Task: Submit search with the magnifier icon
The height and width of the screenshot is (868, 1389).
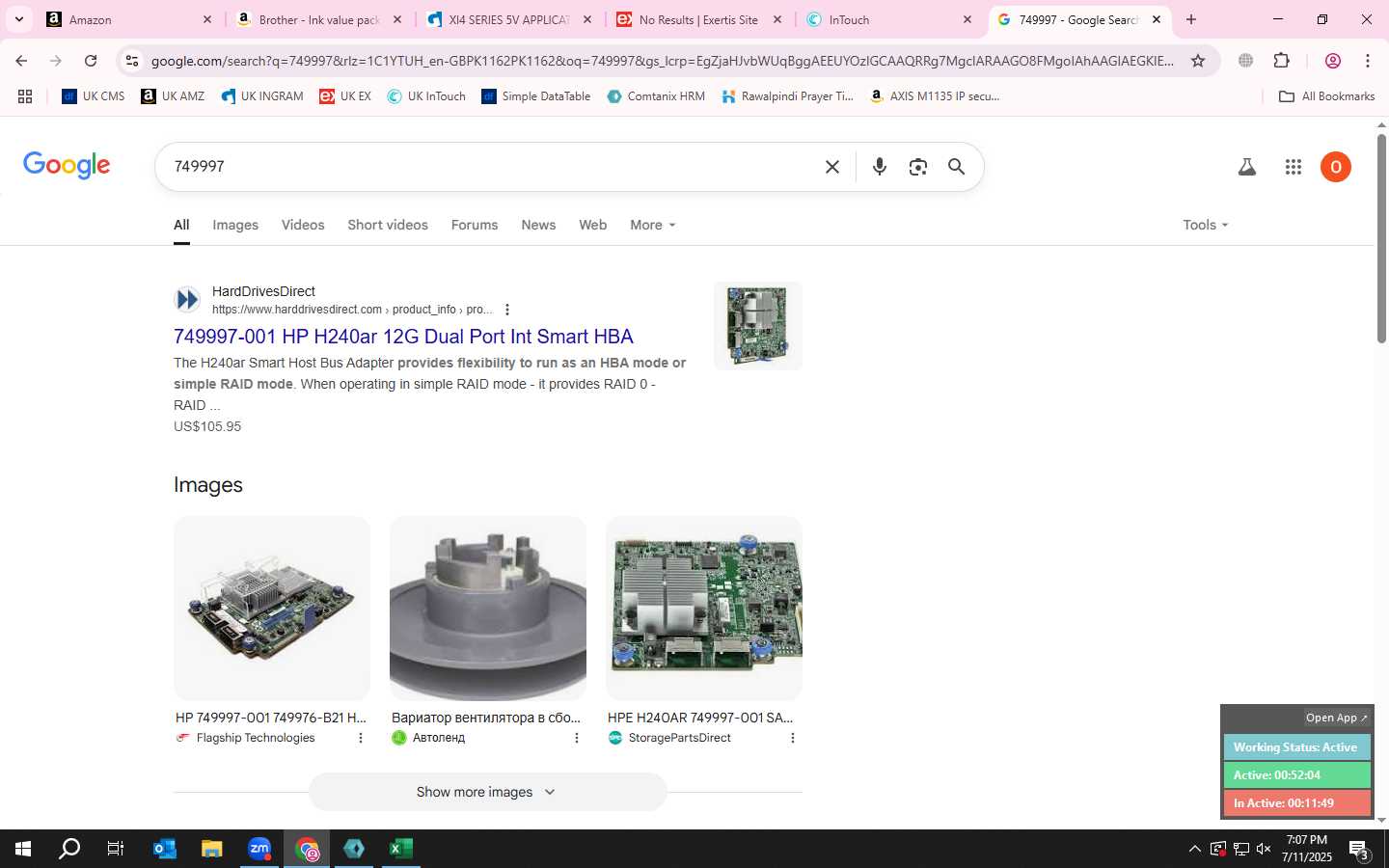Action: coord(956,167)
